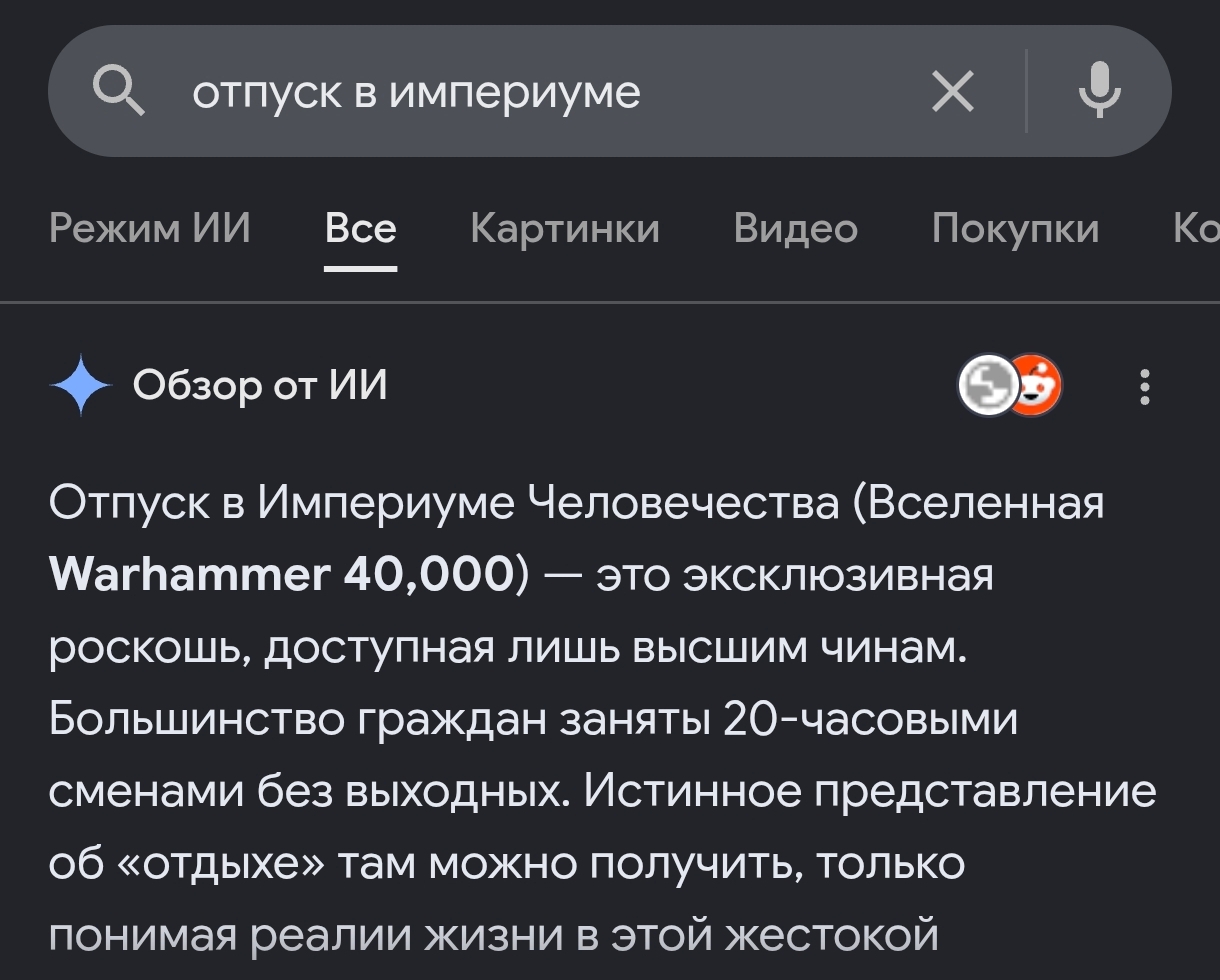Switch to the Видео tab

796,229
